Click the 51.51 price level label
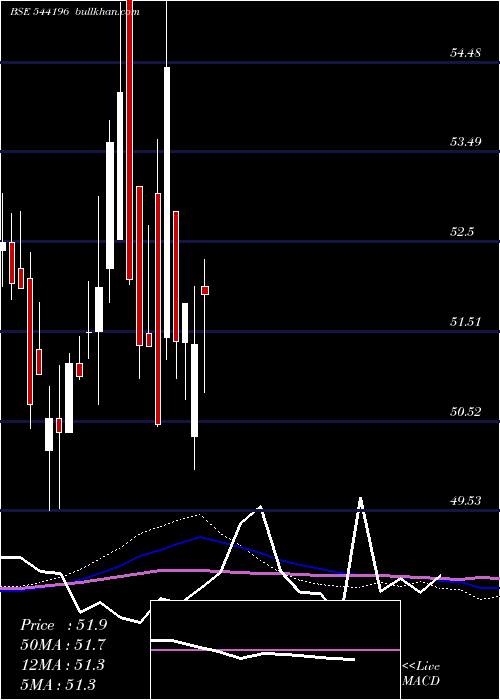The height and width of the screenshot is (700, 500). click(465, 321)
